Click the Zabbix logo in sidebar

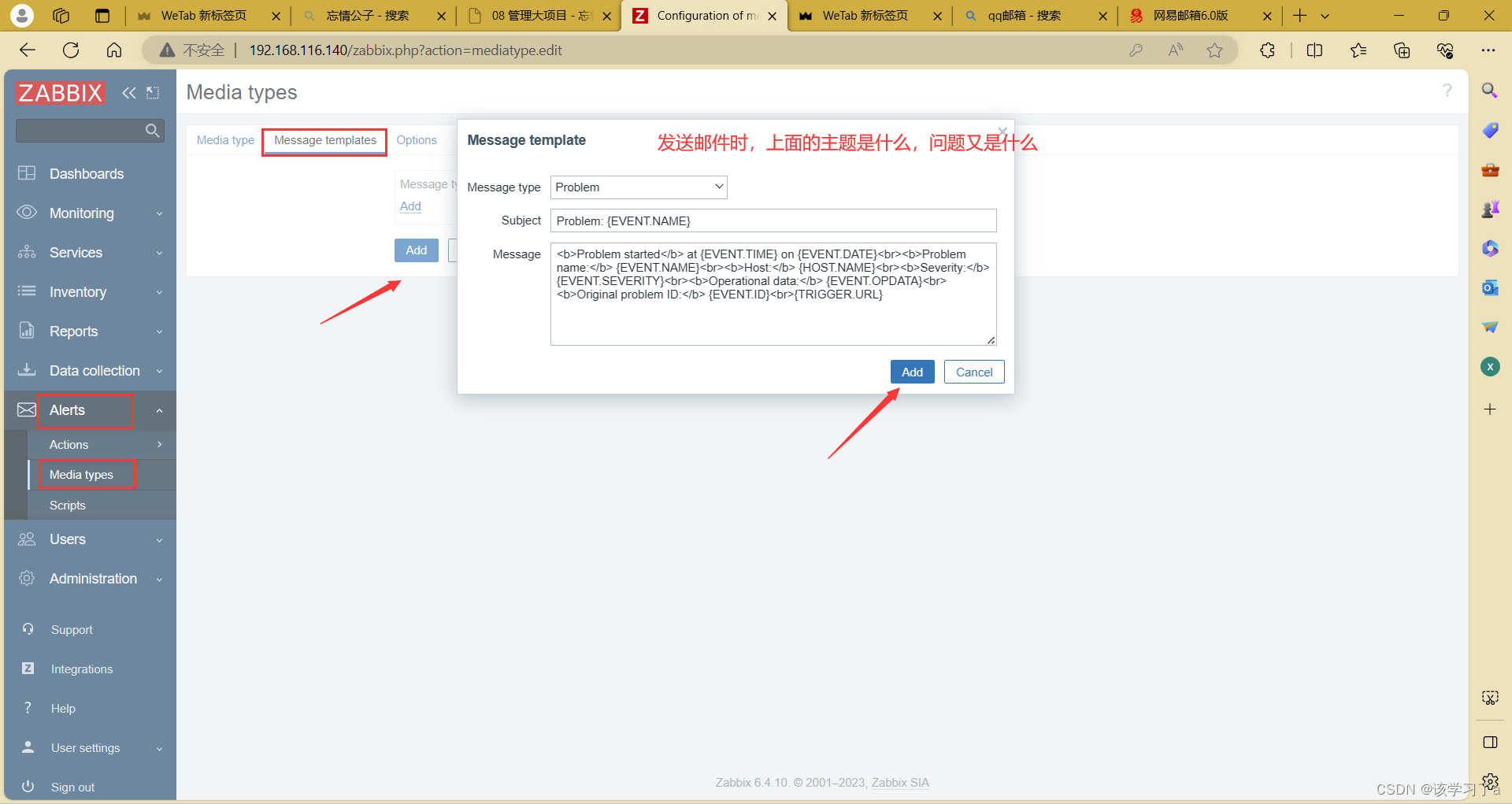coord(61,93)
